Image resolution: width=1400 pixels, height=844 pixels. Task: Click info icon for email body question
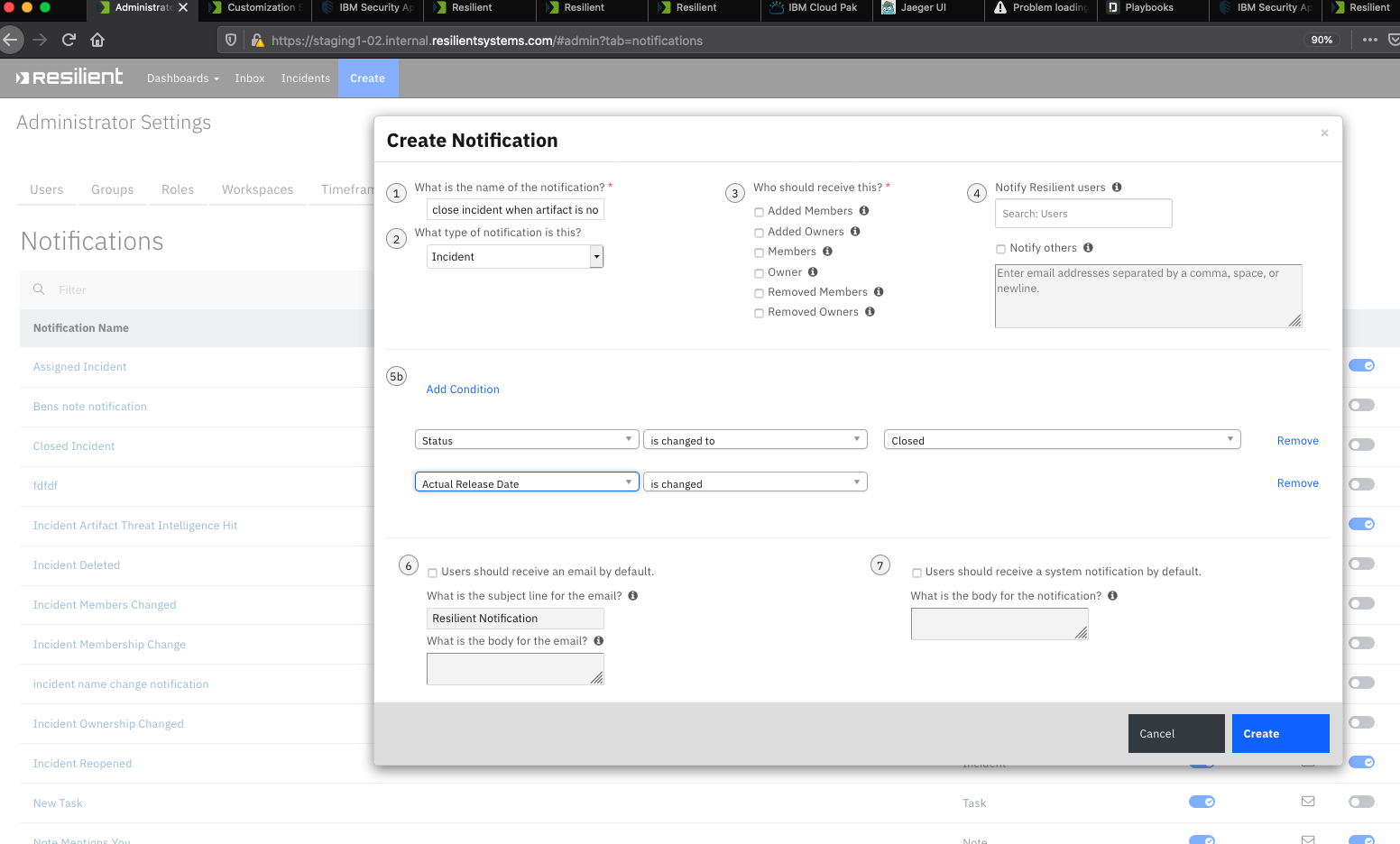pyautogui.click(x=599, y=641)
